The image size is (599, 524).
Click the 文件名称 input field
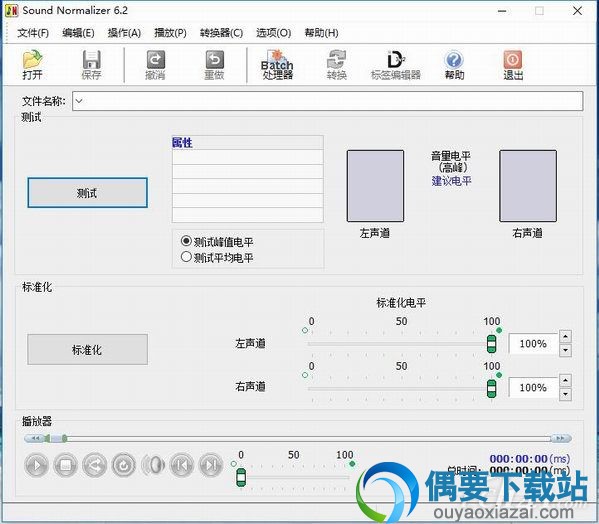click(328, 101)
